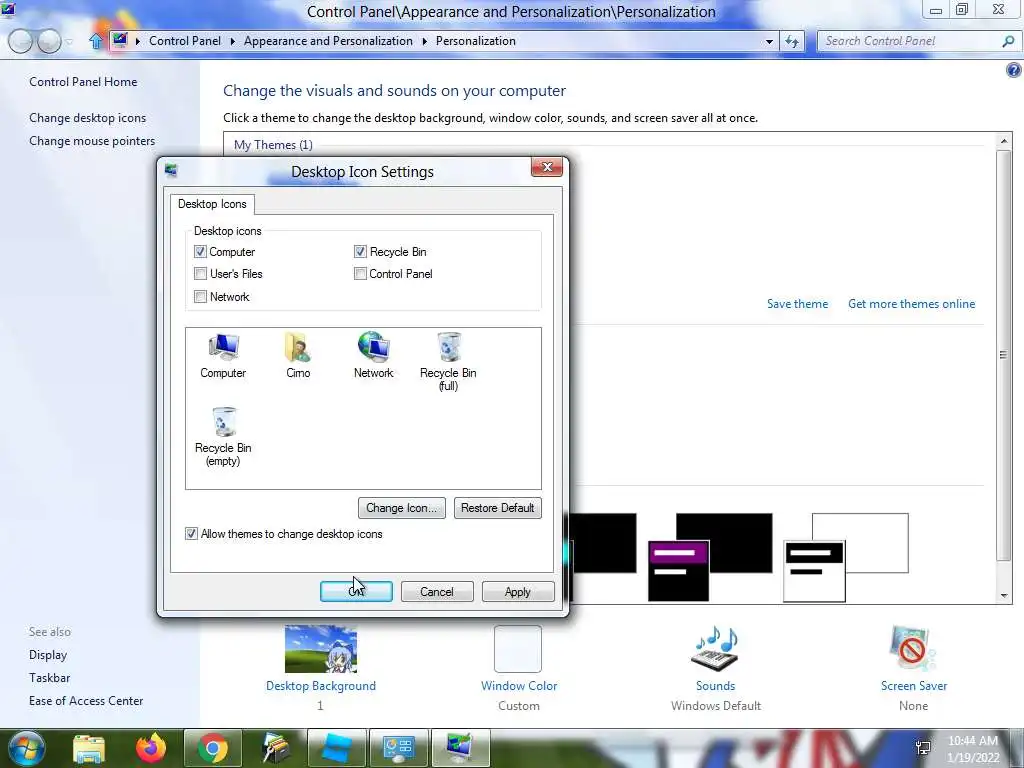
Task: Click the taskbar clock and date
Action: (x=973, y=749)
